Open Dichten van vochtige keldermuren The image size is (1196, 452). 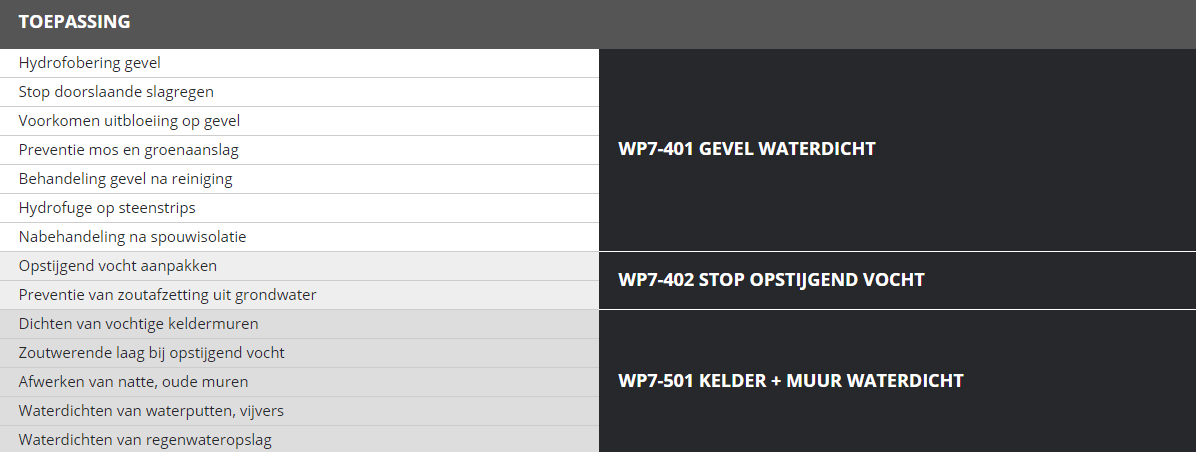pyautogui.click(x=138, y=324)
